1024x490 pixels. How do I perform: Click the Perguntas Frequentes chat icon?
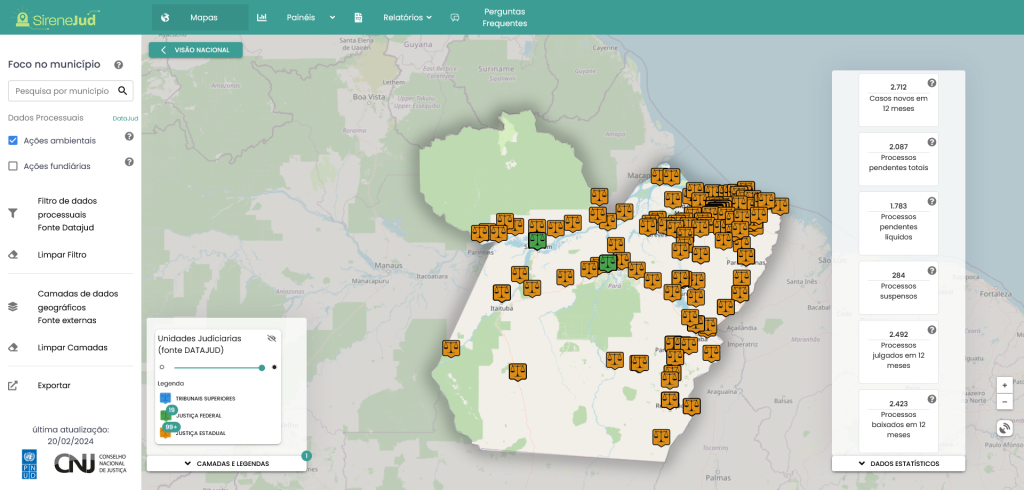(455, 18)
